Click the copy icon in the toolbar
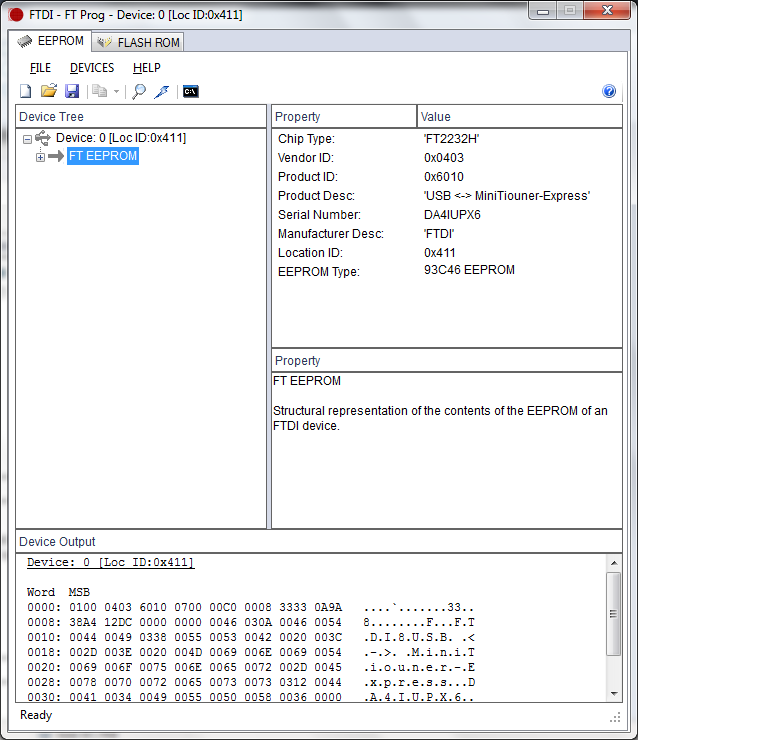 [x=100, y=91]
